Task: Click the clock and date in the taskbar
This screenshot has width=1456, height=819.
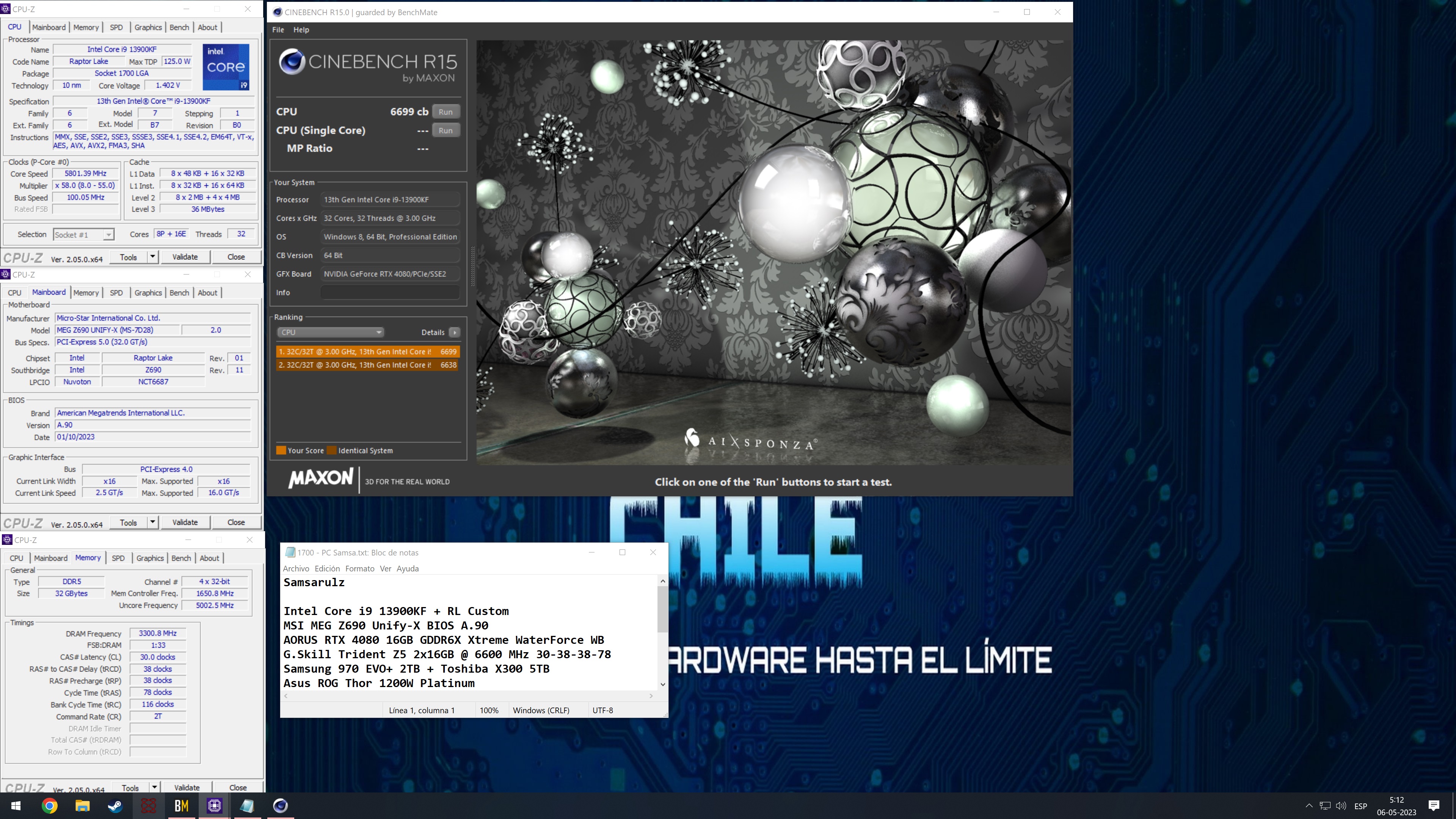Action: coord(1396,806)
